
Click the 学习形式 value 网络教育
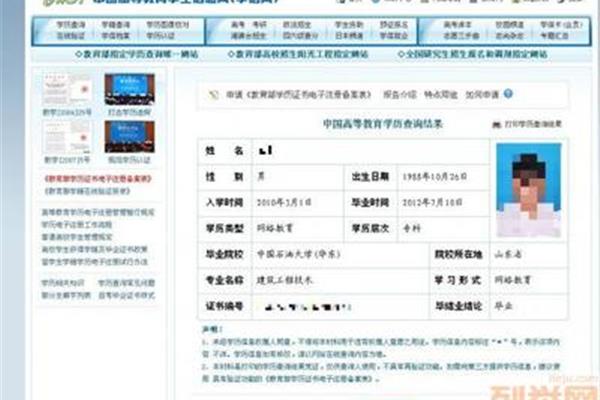513,280
